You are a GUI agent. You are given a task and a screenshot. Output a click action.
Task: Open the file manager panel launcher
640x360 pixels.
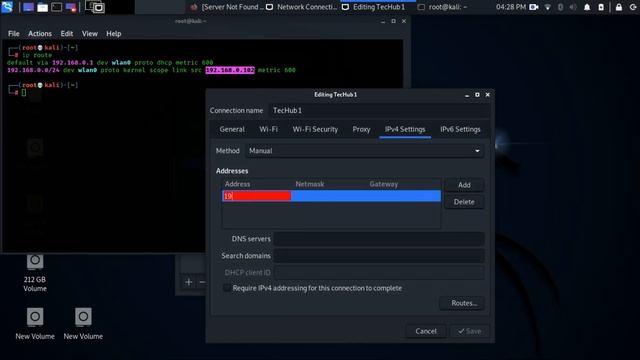click(42, 7)
